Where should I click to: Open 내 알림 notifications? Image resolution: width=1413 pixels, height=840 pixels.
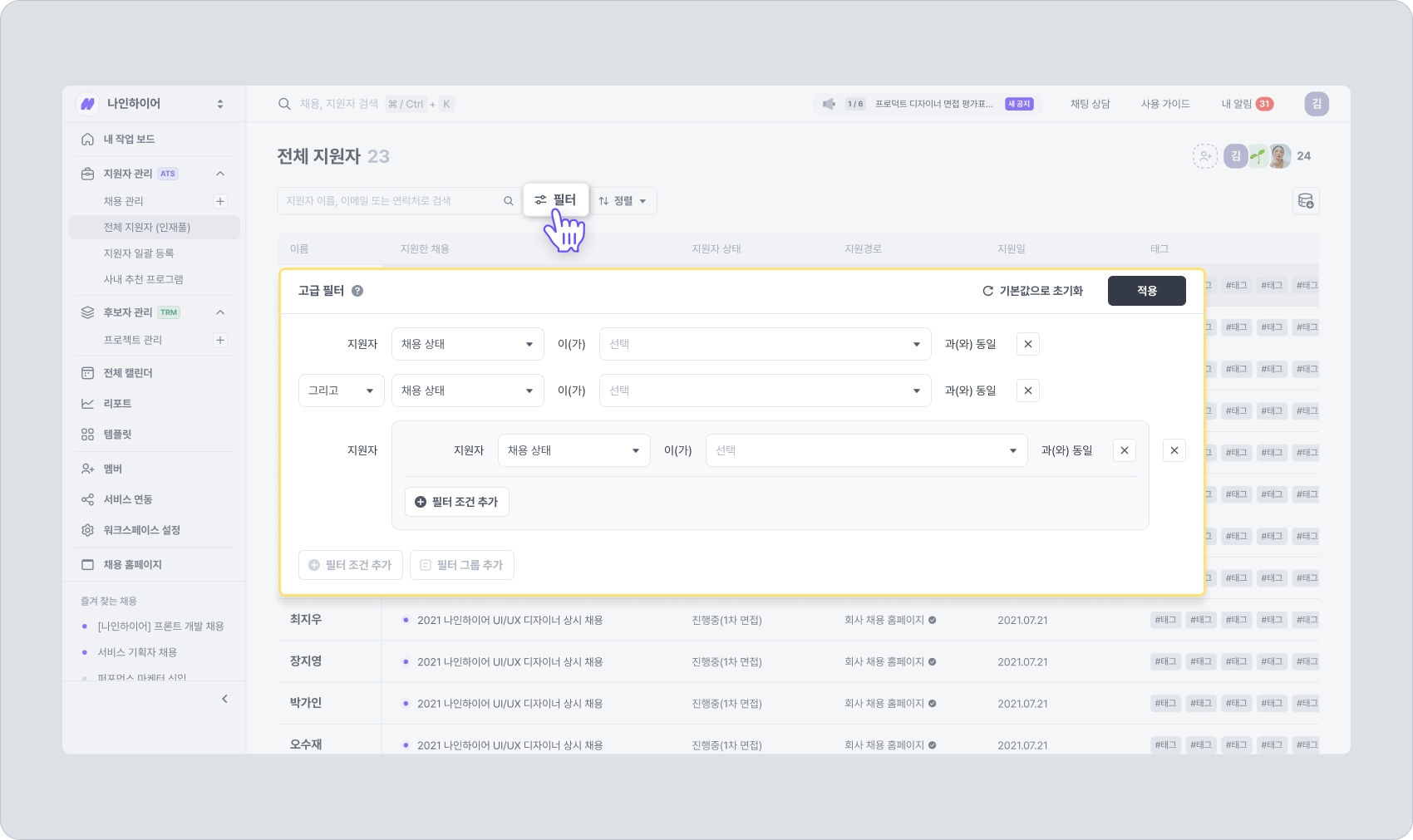pyautogui.click(x=1247, y=104)
